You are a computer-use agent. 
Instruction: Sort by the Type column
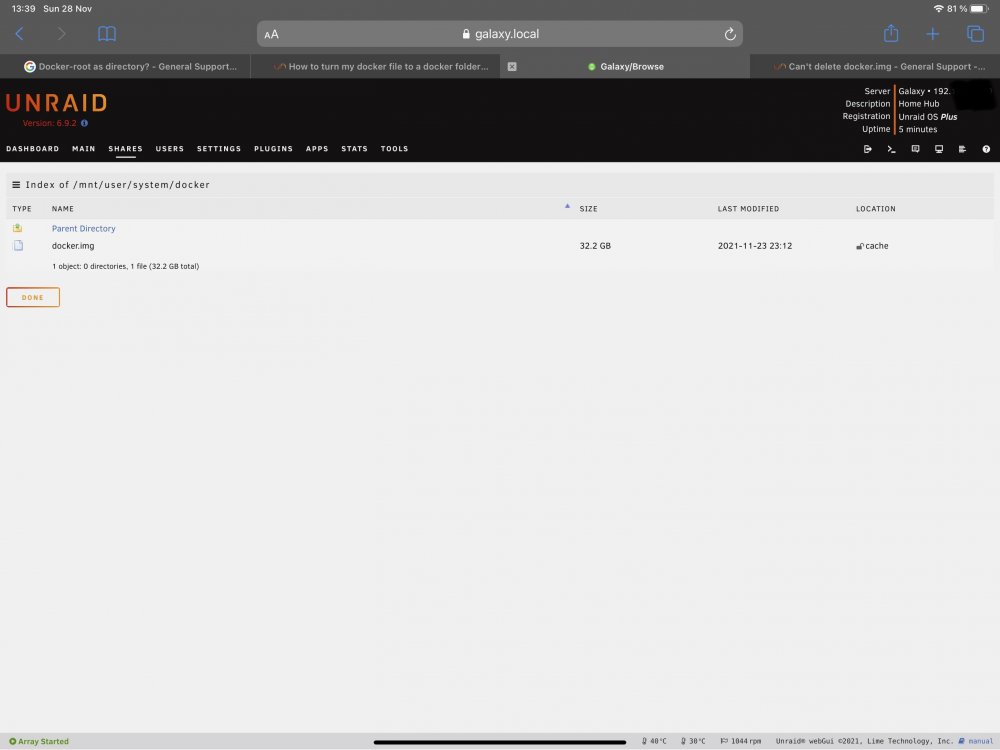[22, 209]
